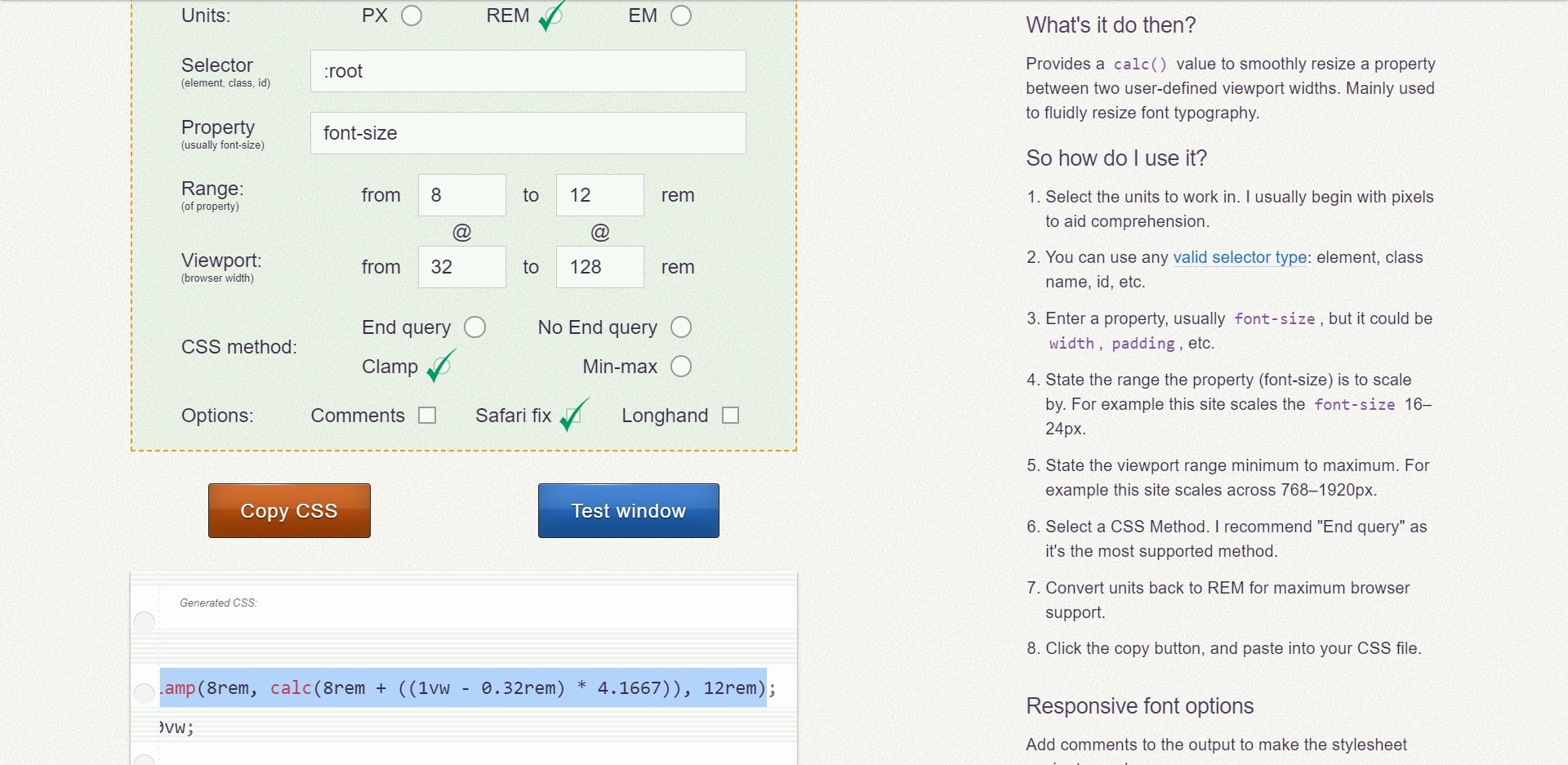Choose the EM units radio button

tap(680, 16)
